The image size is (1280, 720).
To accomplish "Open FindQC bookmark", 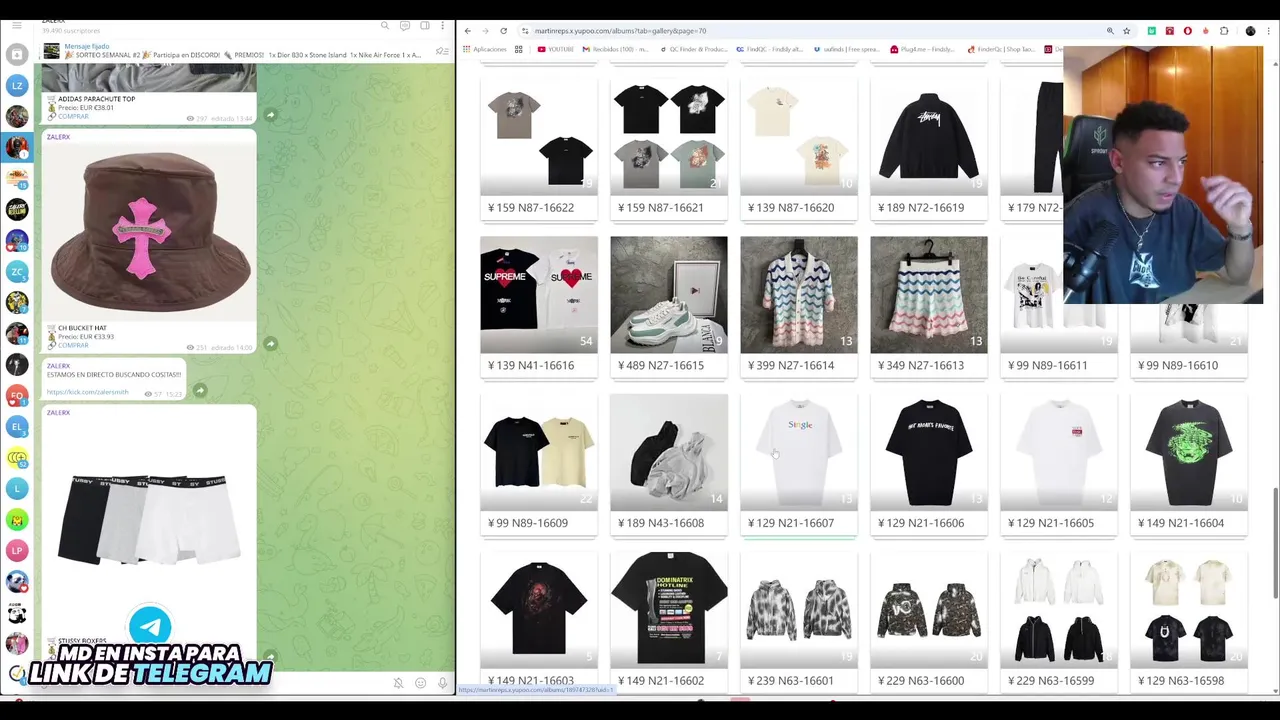I will point(770,49).
